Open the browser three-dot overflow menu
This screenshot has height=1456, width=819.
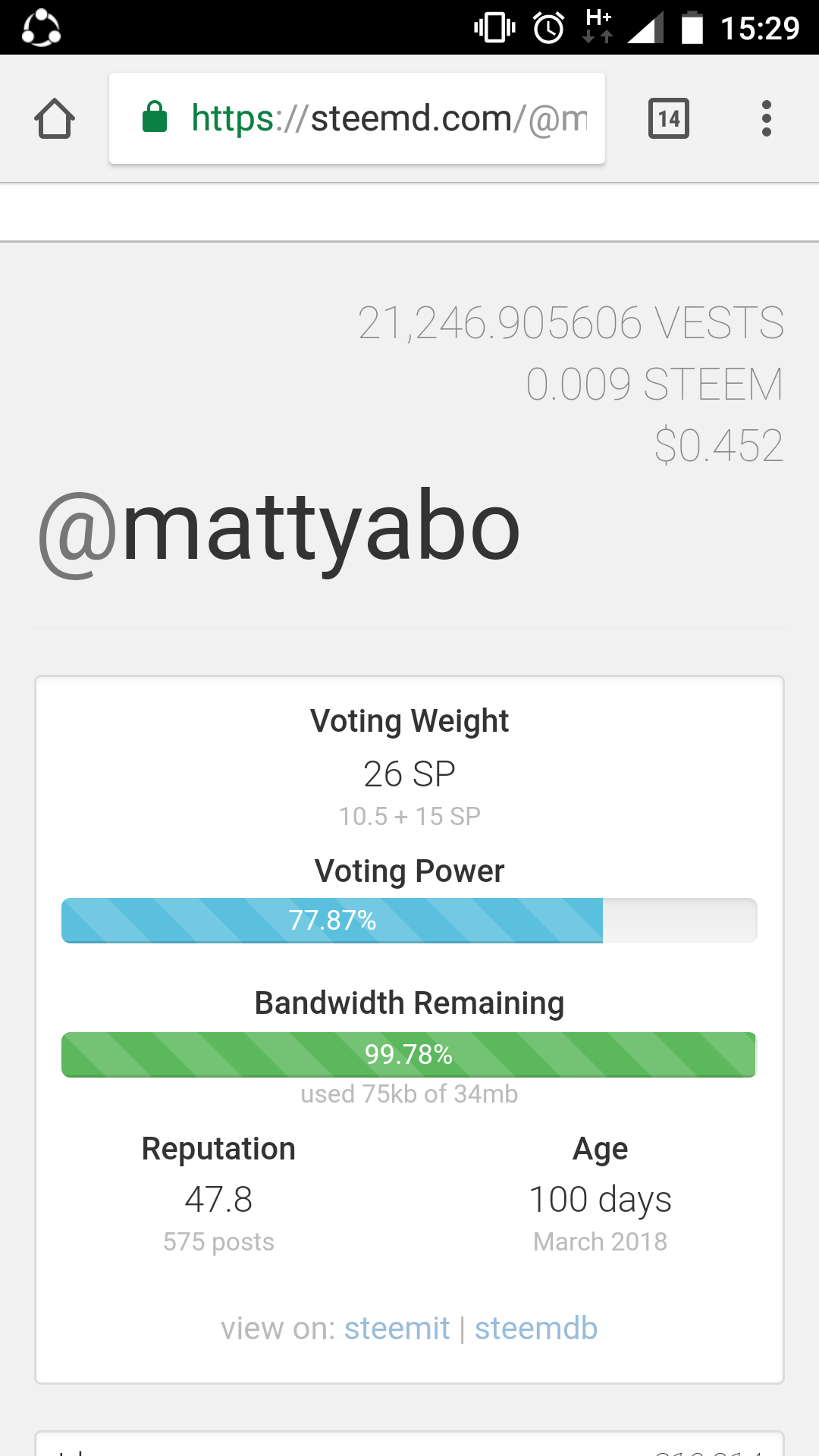click(767, 118)
